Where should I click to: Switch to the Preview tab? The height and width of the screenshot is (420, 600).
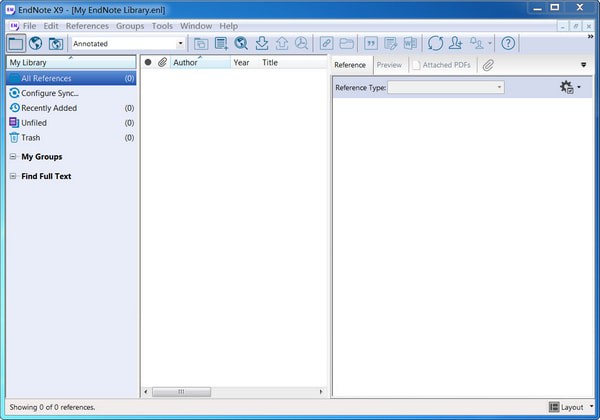[x=389, y=65]
